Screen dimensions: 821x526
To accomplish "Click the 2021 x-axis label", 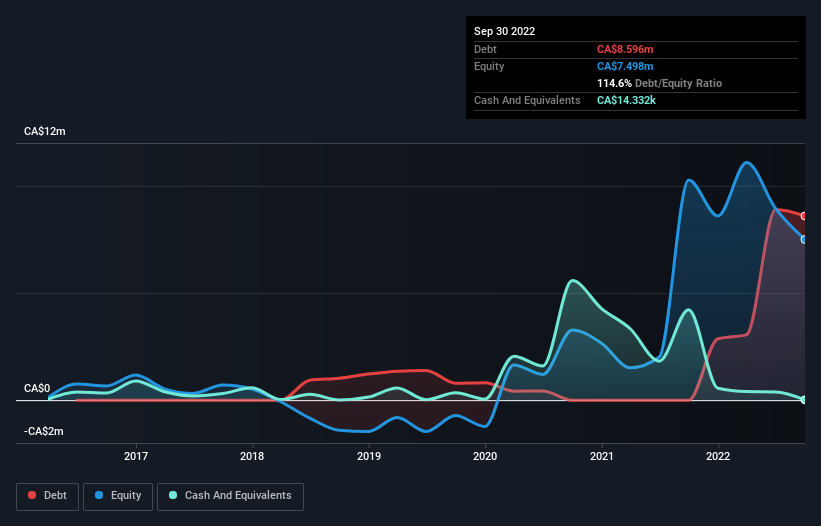I will [x=602, y=456].
